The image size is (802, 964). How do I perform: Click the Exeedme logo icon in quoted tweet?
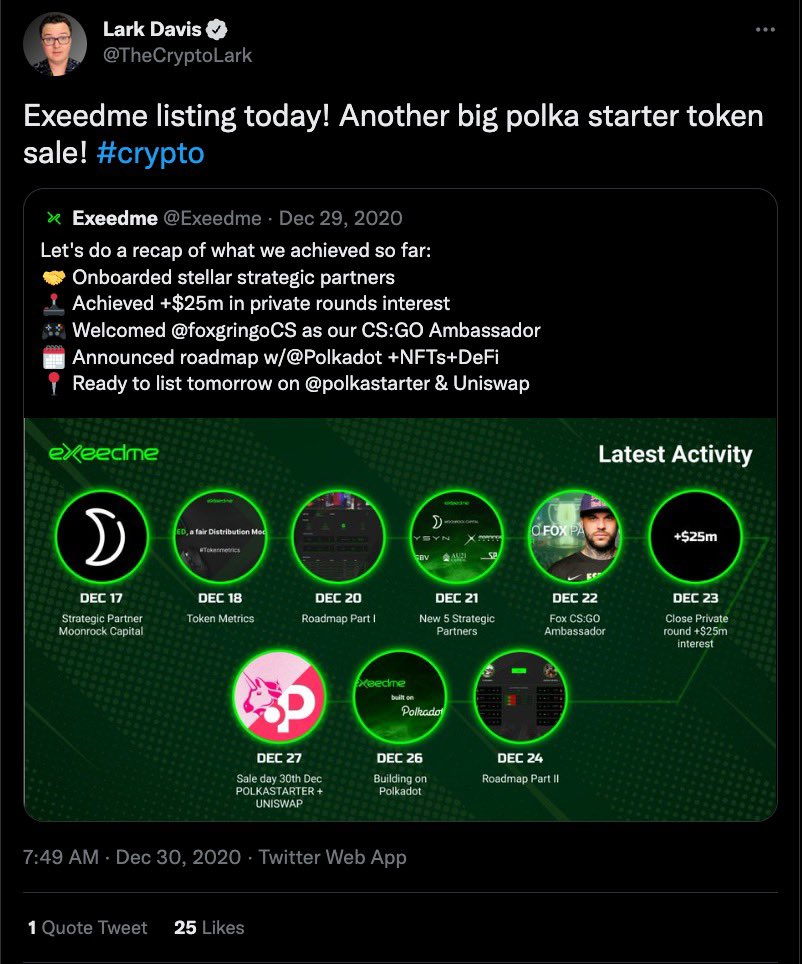[x=53, y=218]
